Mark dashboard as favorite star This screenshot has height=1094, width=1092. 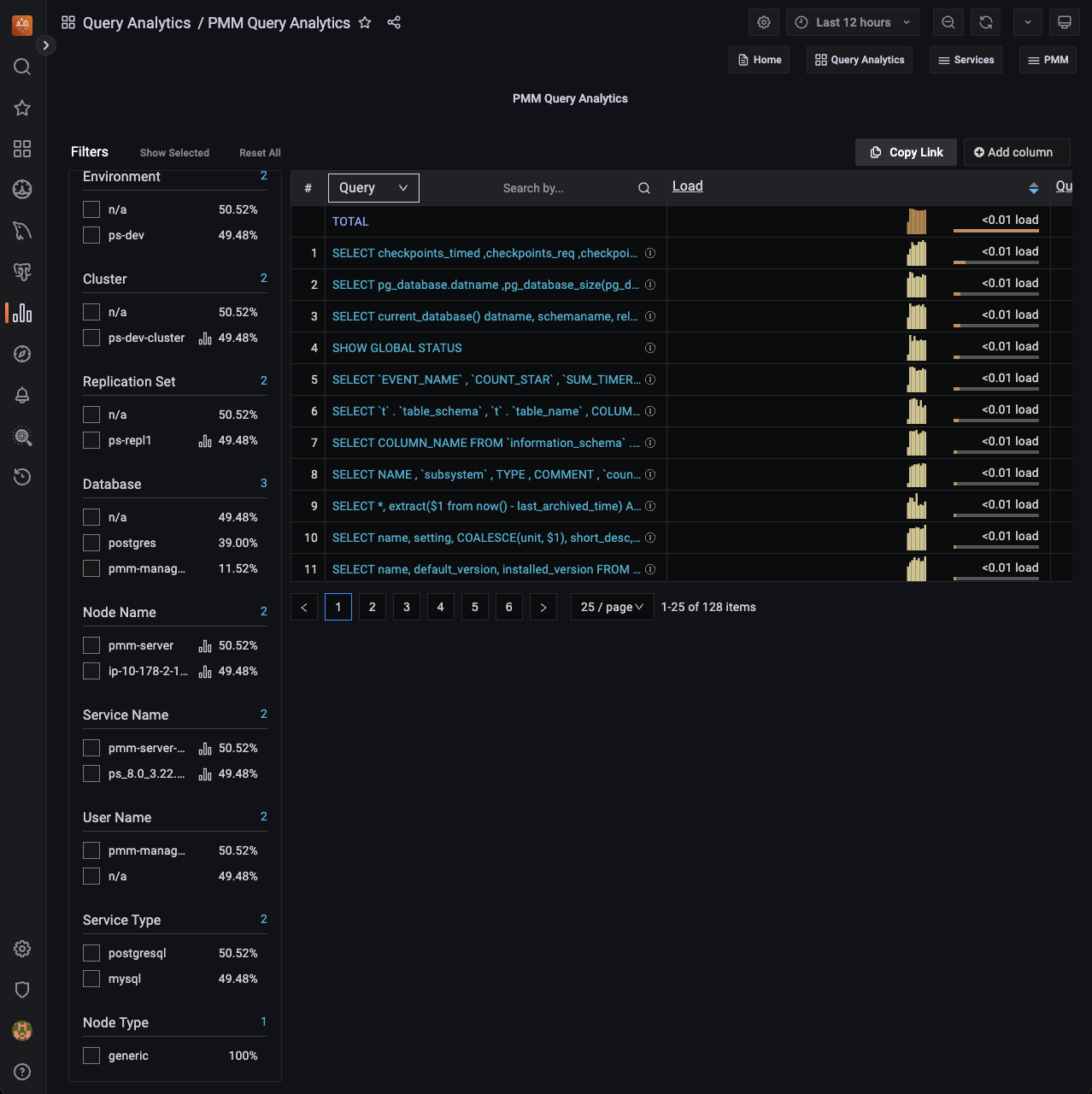365,23
